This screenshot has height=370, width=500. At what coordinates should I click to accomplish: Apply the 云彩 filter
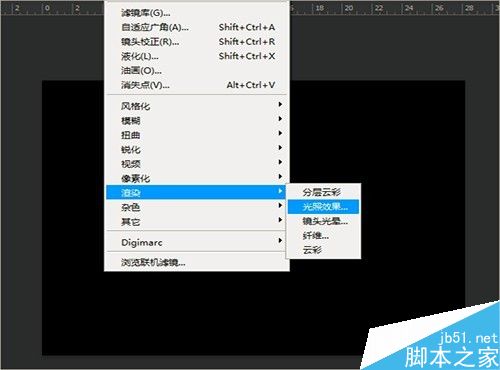323,250
